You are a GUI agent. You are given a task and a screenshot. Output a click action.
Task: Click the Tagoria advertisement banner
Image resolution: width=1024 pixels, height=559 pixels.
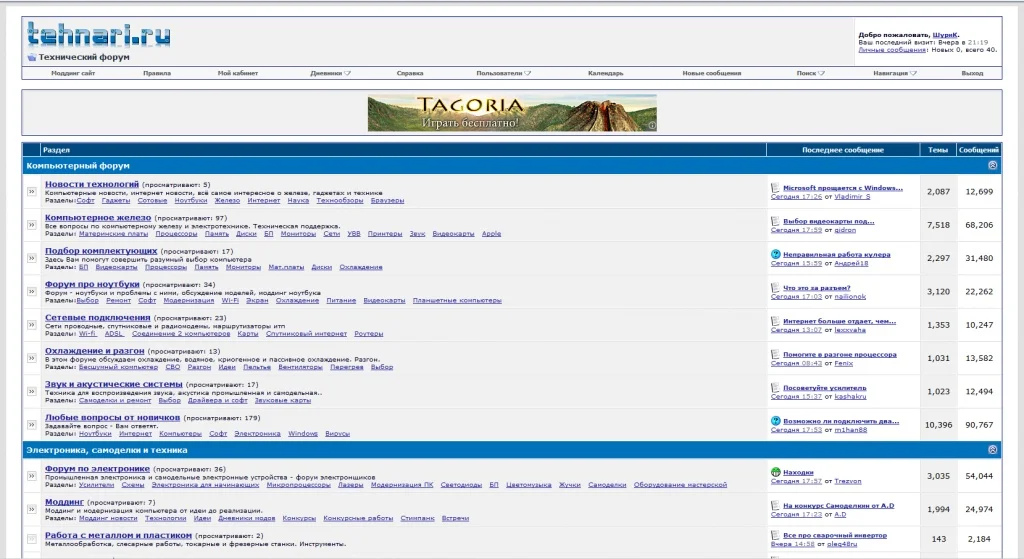click(x=512, y=113)
